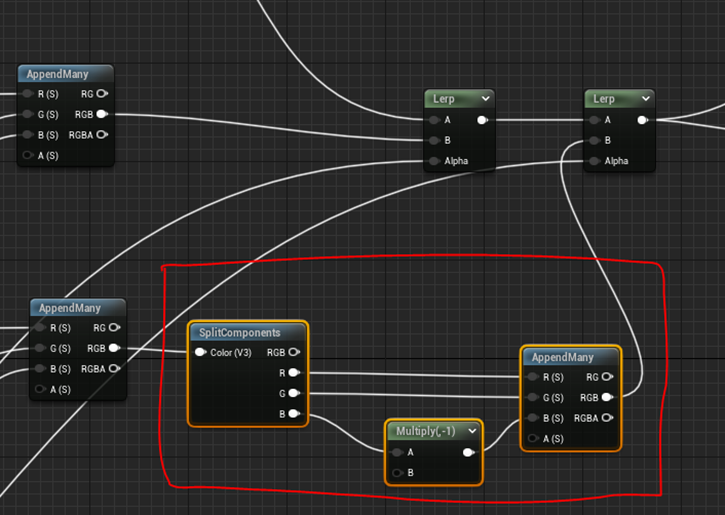Screen dimensions: 725x515
Task: Click the RG output pin on the AppendMany node feeding SplitComponents
Action: tap(114, 328)
